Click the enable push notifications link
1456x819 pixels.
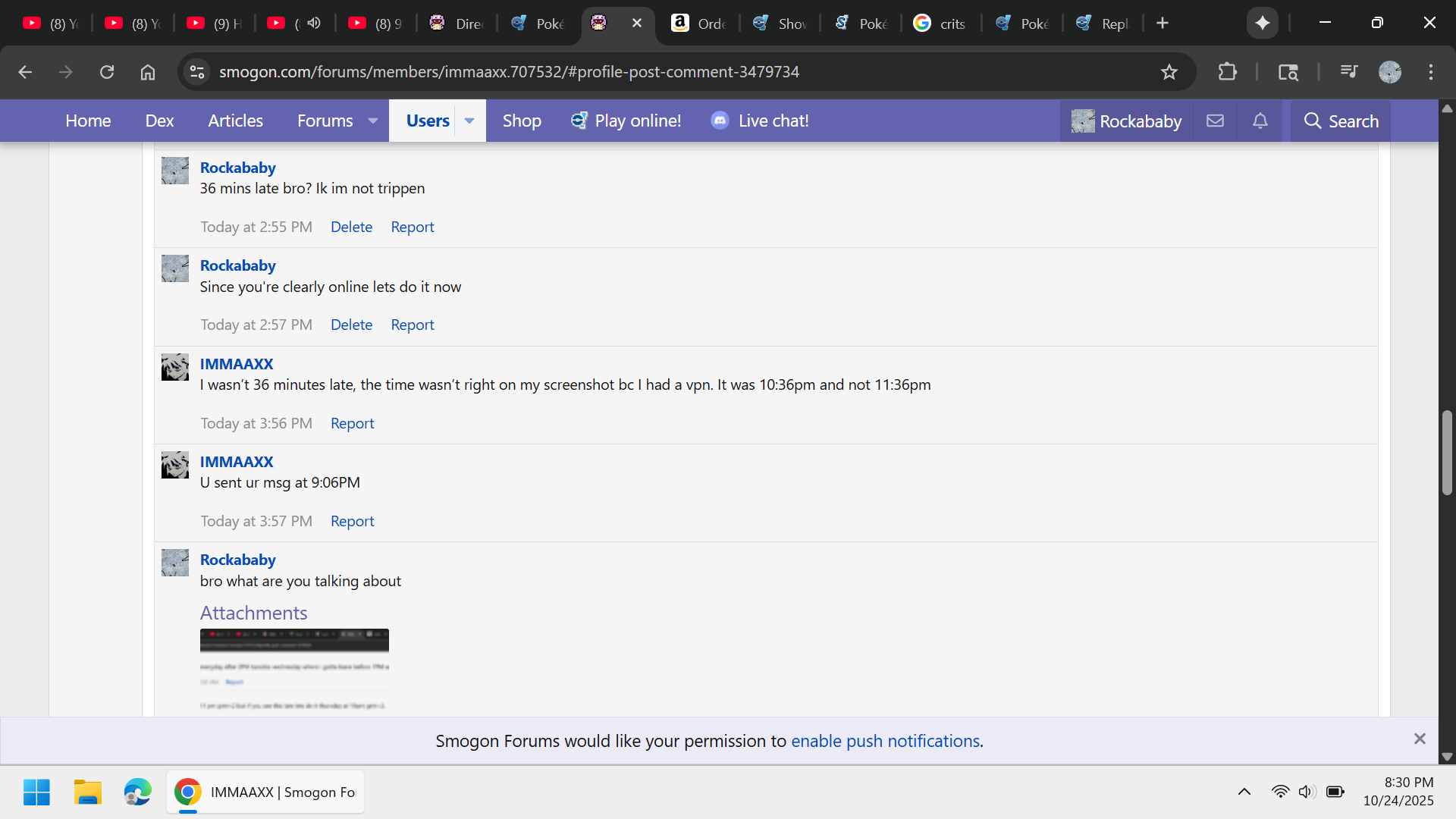coord(885,741)
